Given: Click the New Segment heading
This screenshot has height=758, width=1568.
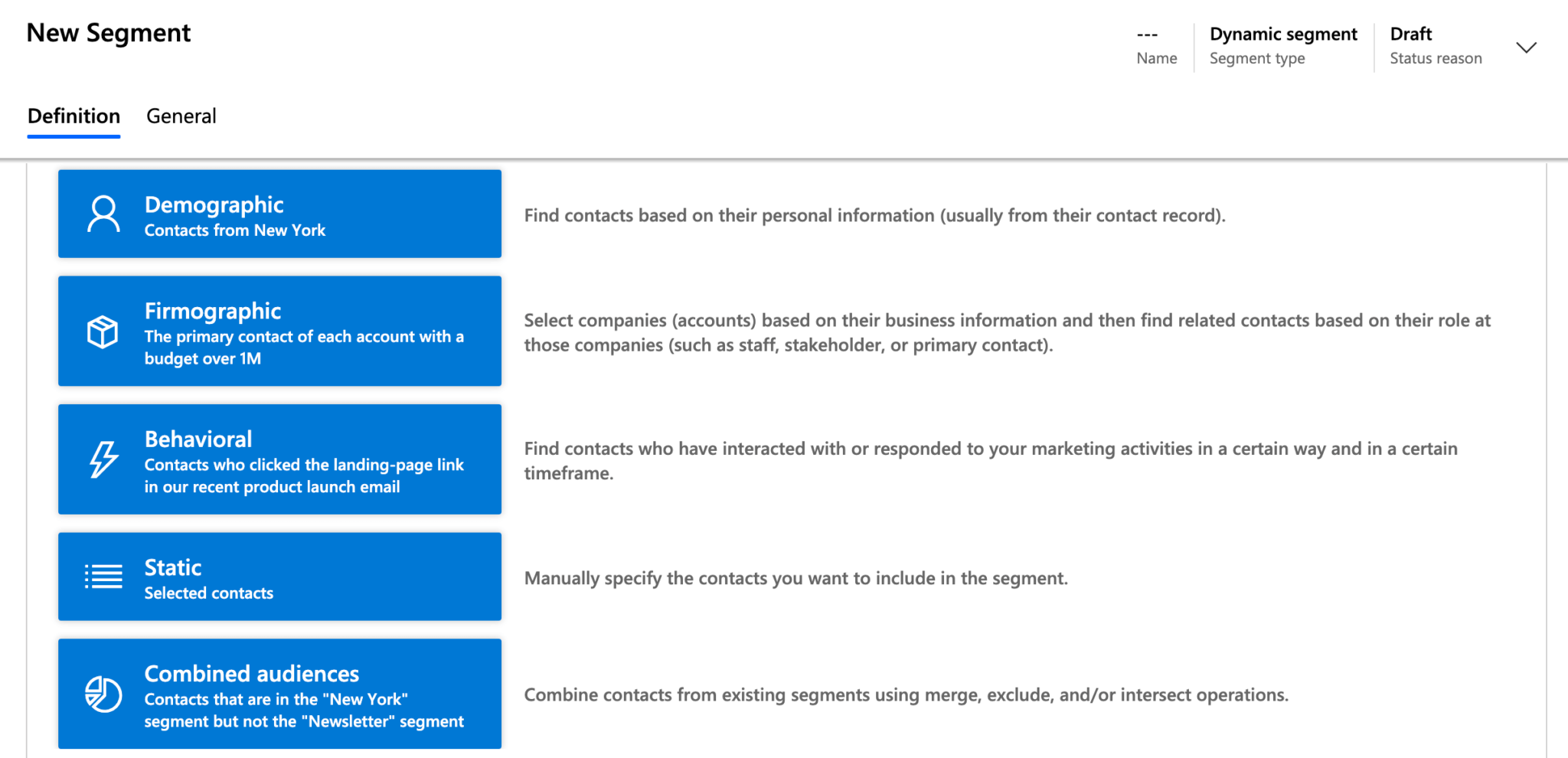Looking at the screenshot, I should [x=109, y=33].
